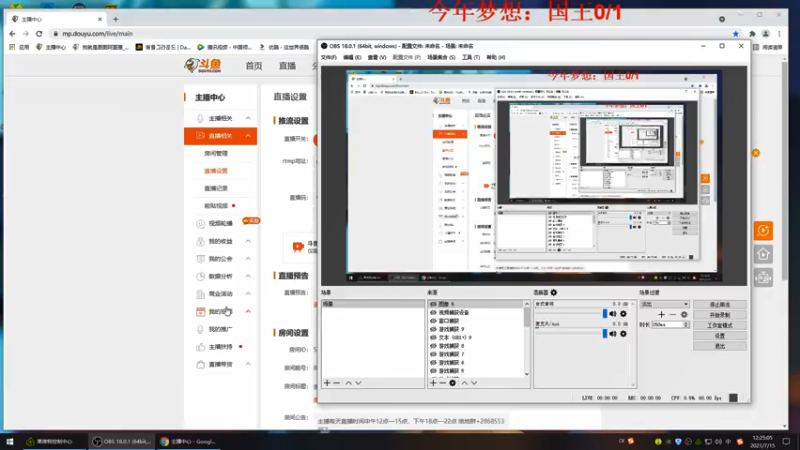Click the 工作室模式 button in OBS

pyautogui.click(x=720, y=326)
